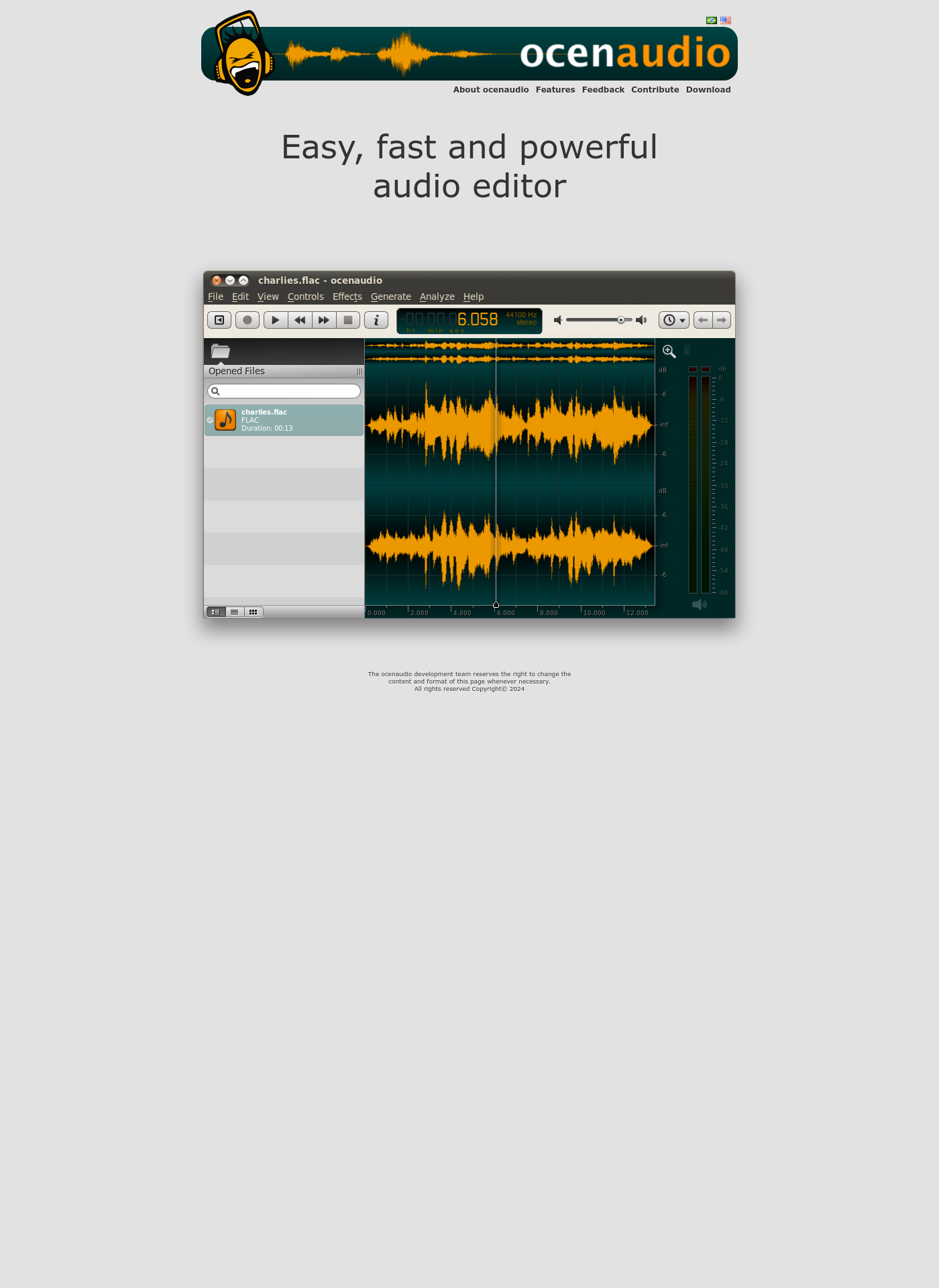This screenshot has width=939, height=1288.
Task: Switch file list to grid view
Action: [254, 612]
